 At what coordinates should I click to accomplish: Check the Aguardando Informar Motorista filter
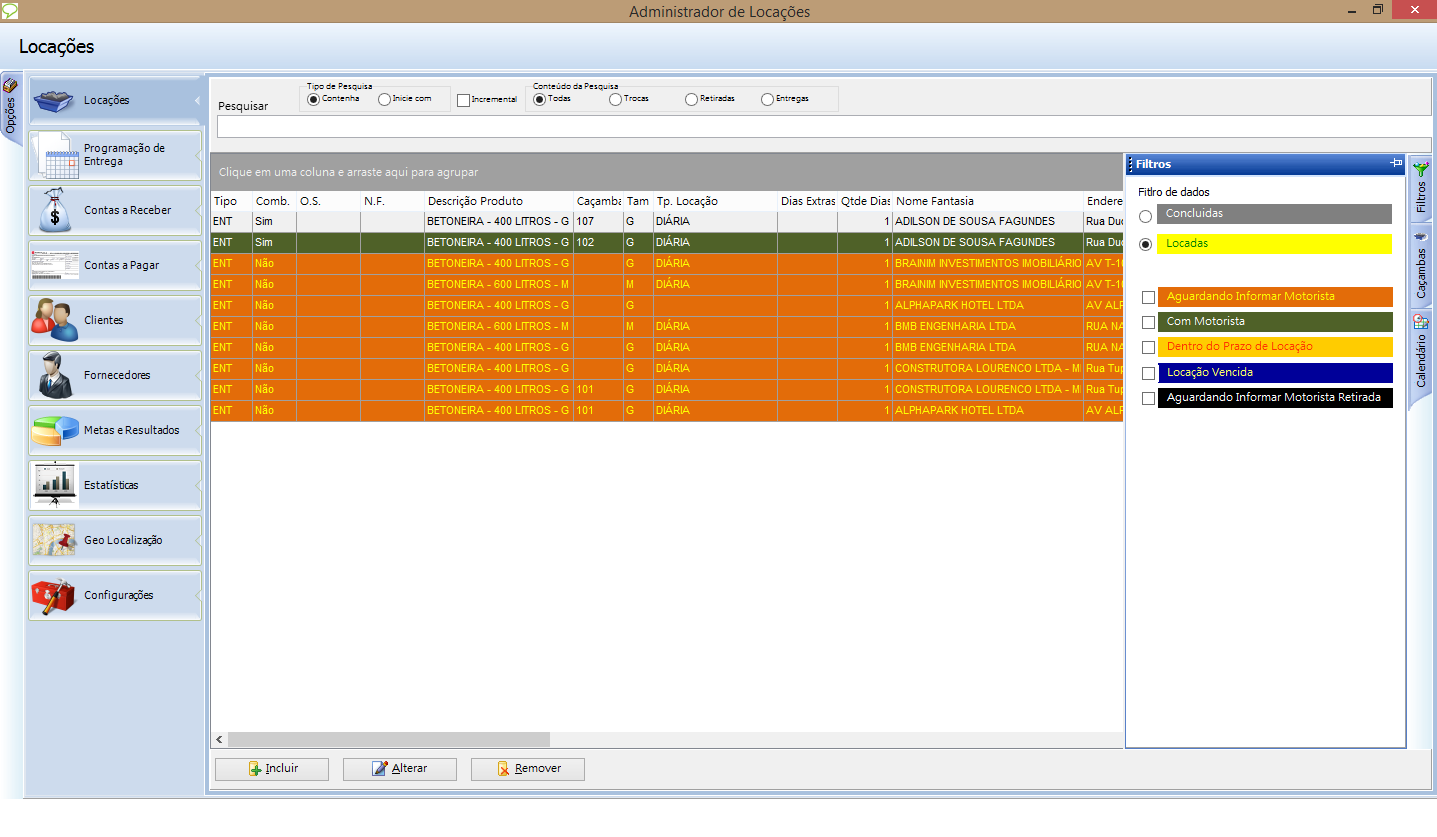1148,297
